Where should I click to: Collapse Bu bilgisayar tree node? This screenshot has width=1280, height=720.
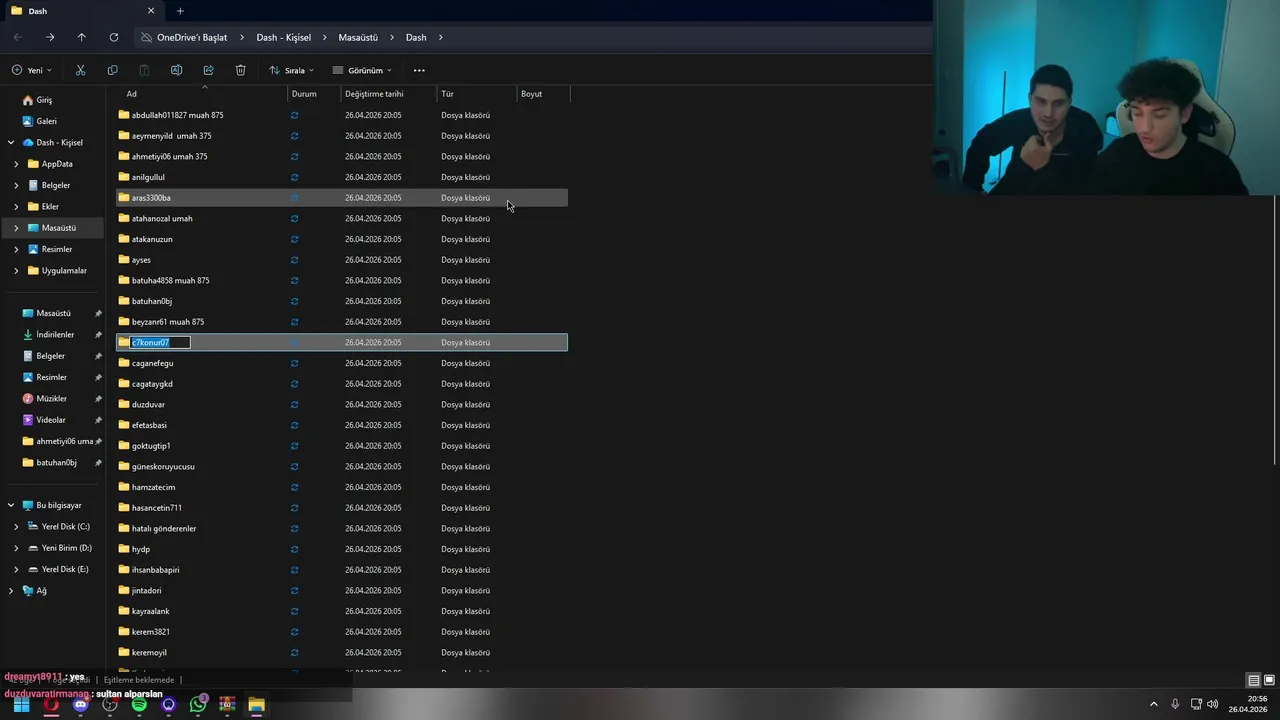click(x=11, y=506)
